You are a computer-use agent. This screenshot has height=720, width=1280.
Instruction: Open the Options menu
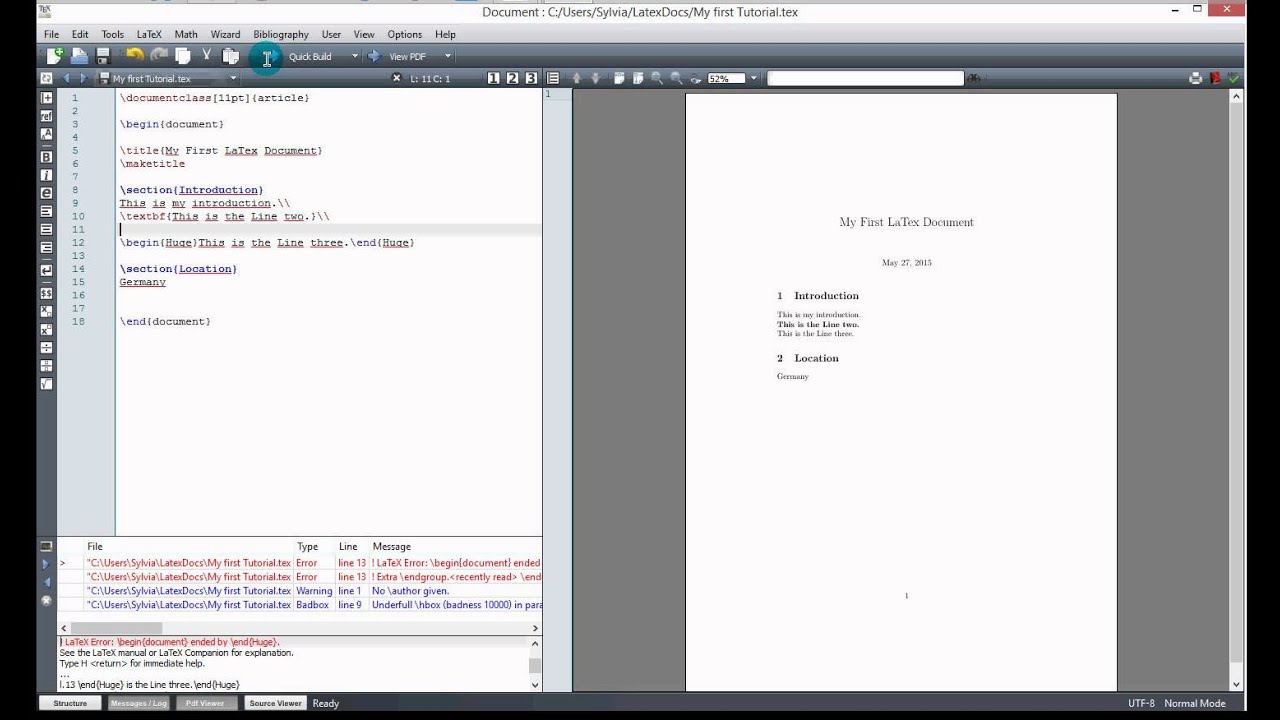click(405, 34)
